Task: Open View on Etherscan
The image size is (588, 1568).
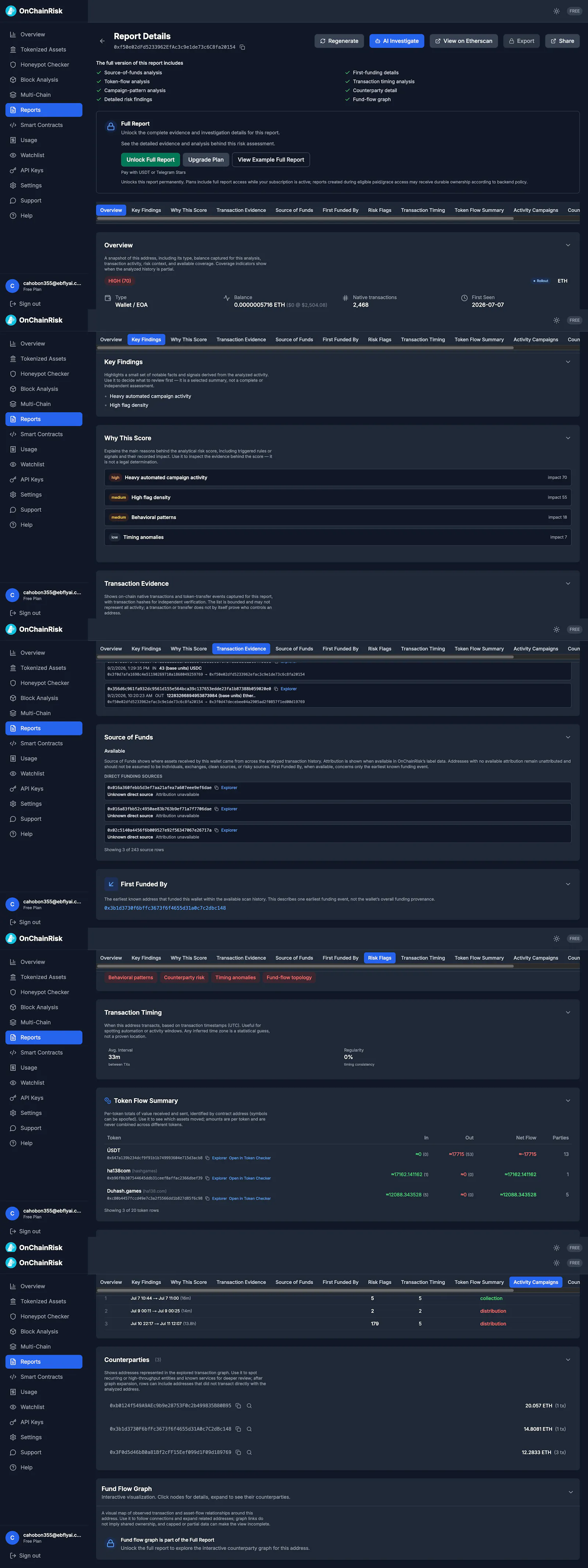Action: (464, 41)
